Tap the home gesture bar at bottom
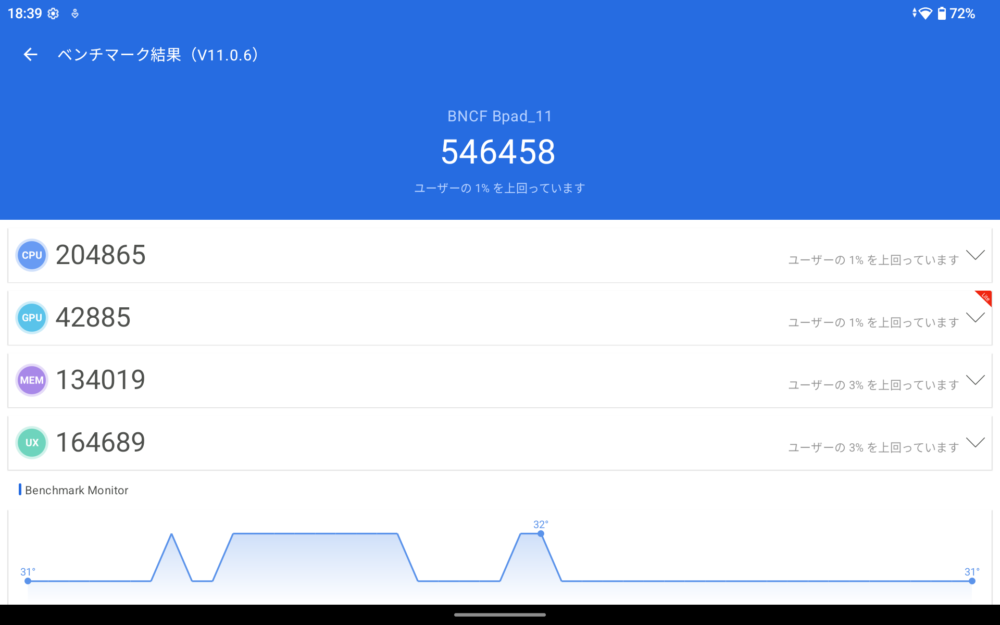1000x625 pixels. 499,615
